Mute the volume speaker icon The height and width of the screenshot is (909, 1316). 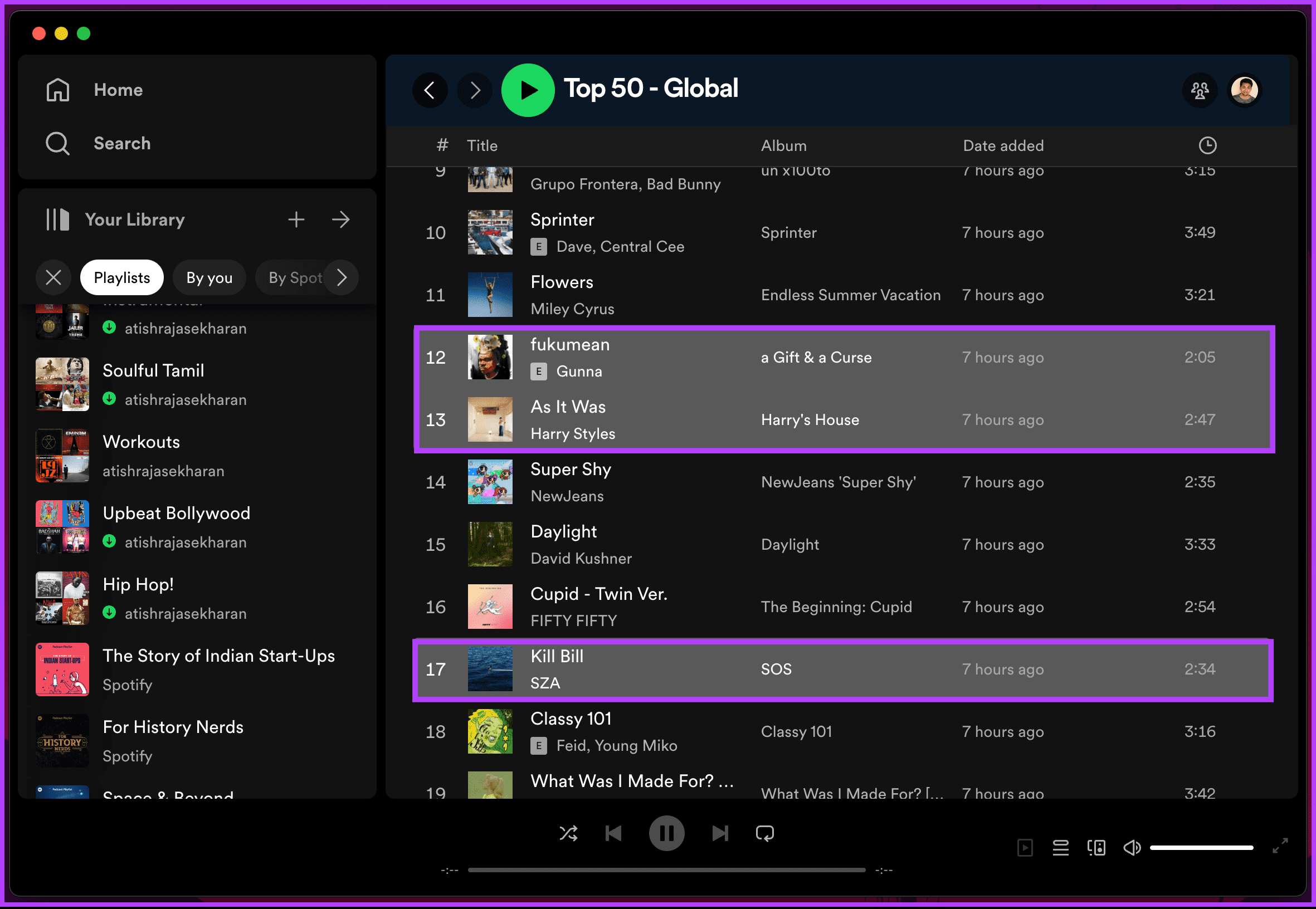pyautogui.click(x=1132, y=848)
